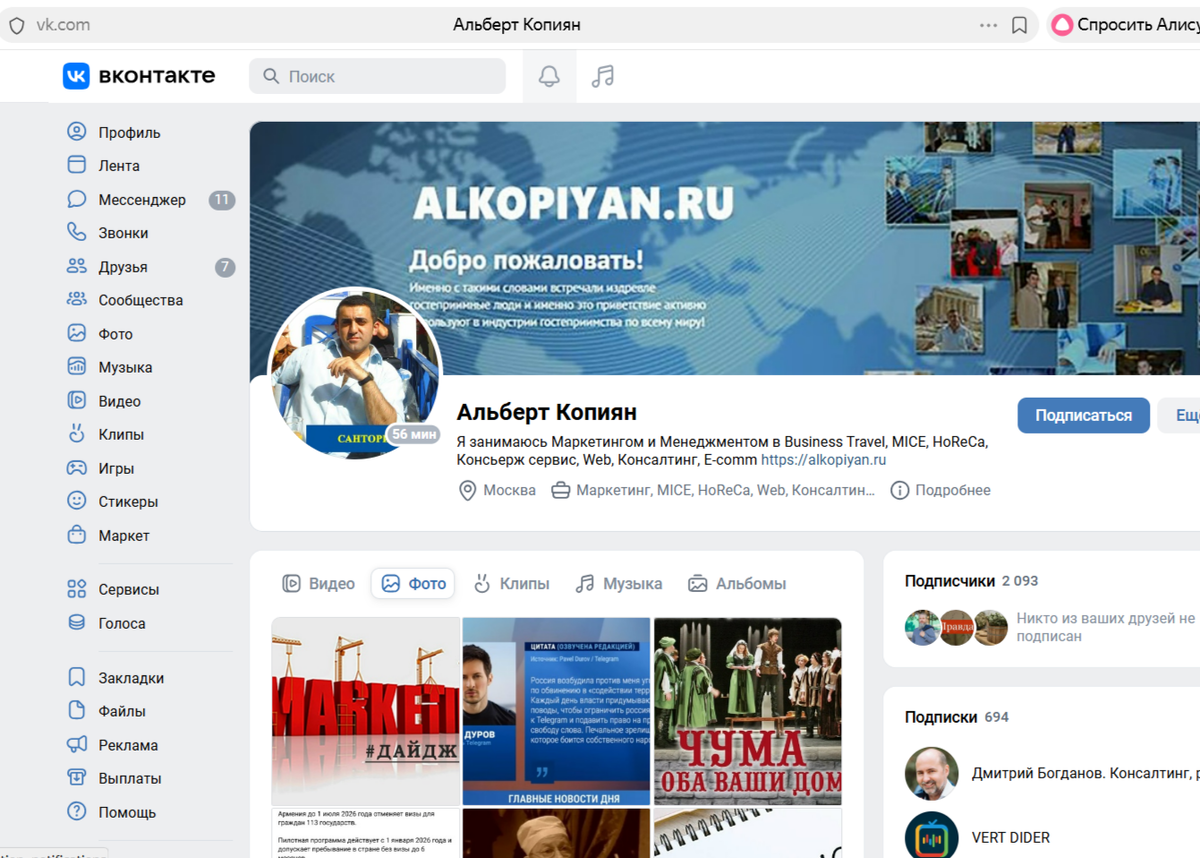Screen dimensions: 1200x858
Task: Open the https://alkopiyan.ru link
Action: point(824,460)
